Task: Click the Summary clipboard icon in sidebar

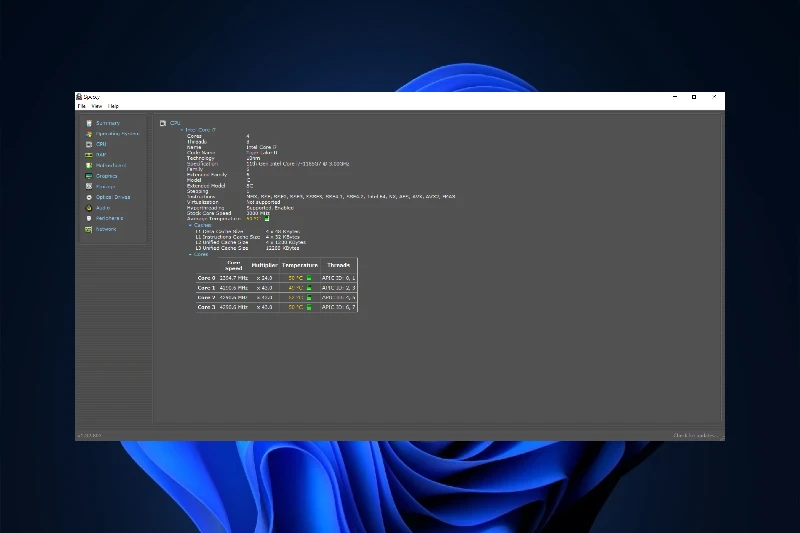Action: coord(89,123)
